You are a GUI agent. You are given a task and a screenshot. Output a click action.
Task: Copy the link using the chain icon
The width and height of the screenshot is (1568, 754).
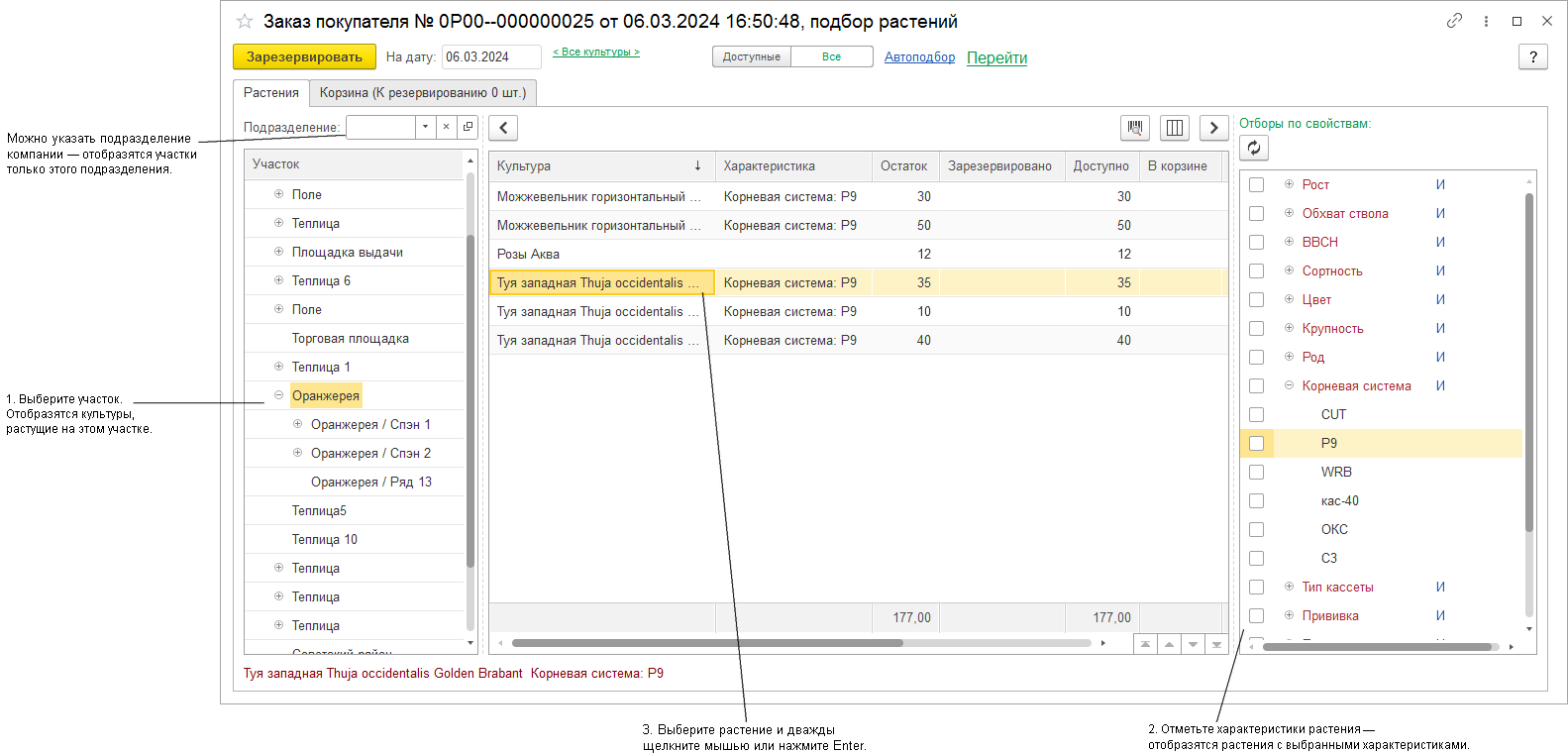[1454, 21]
